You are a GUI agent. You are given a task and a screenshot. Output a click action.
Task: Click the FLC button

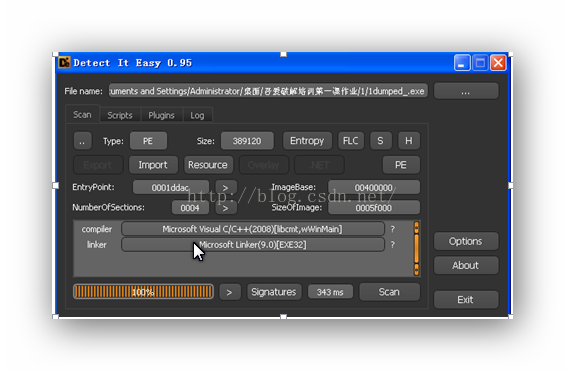[351, 141]
